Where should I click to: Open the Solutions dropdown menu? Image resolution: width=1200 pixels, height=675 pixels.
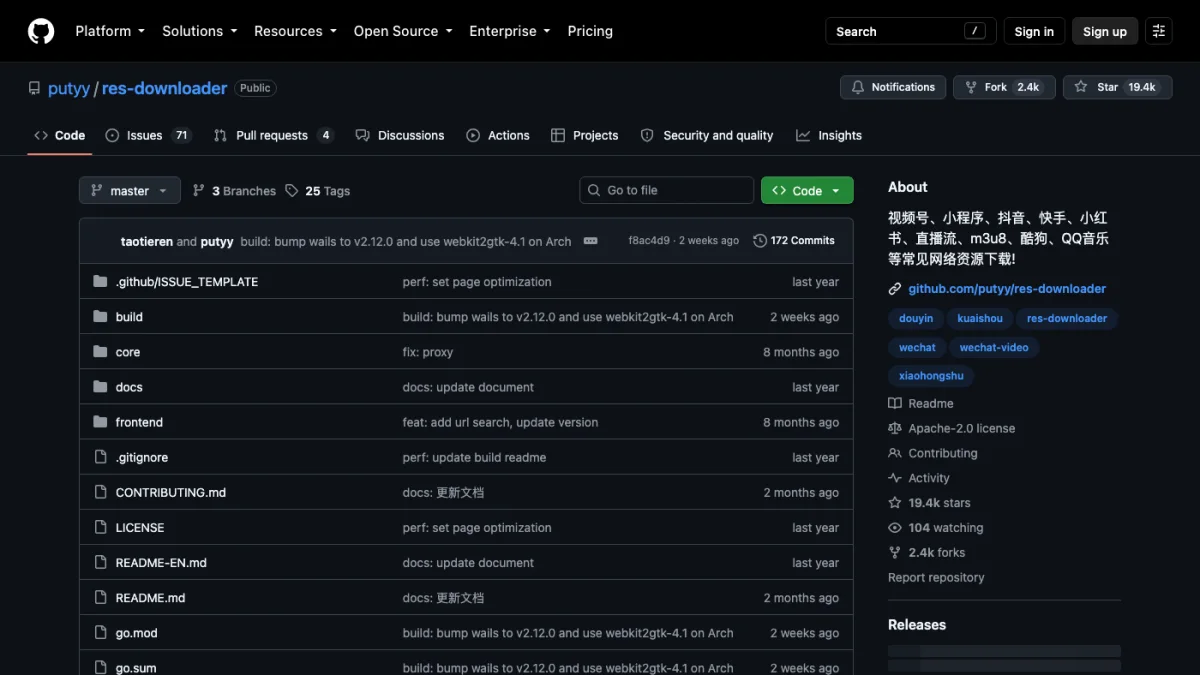coord(200,31)
